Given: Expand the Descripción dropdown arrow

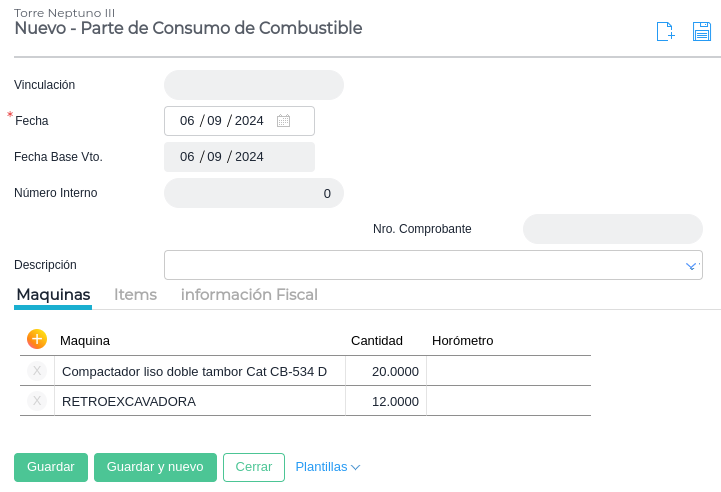Looking at the screenshot, I should (x=690, y=266).
